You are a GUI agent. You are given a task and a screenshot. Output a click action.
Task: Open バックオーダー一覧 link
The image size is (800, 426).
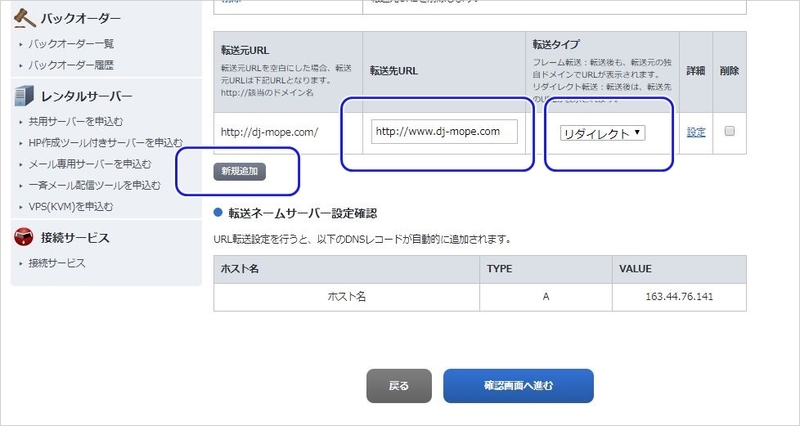coord(71,44)
